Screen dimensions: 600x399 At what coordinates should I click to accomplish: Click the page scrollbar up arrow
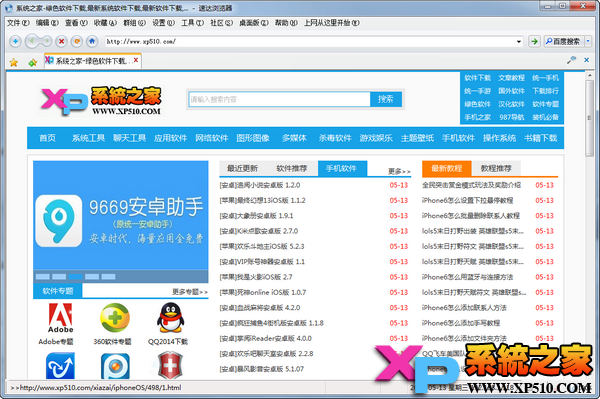point(589,75)
